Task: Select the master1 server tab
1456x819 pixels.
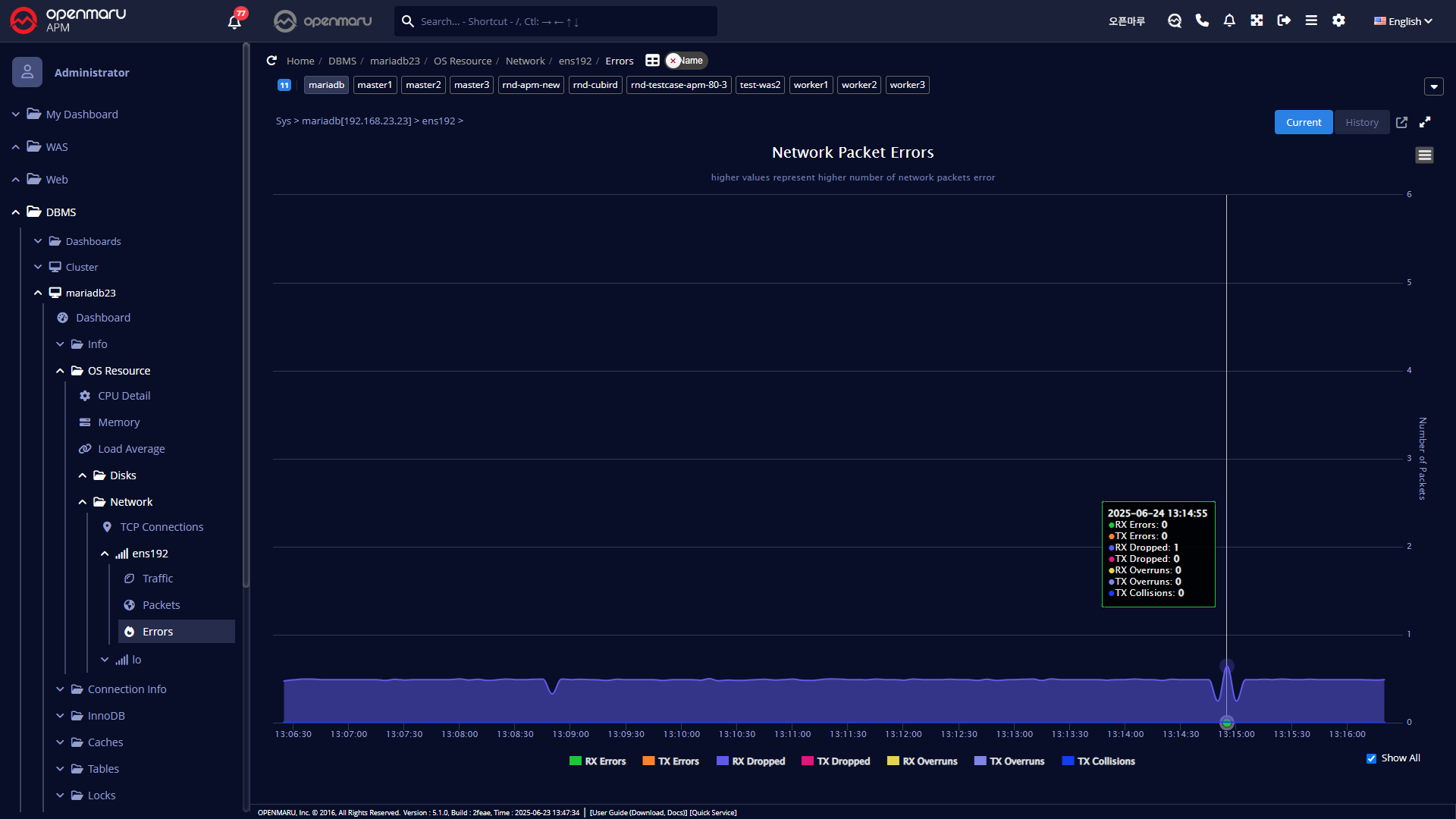Action: [x=375, y=85]
